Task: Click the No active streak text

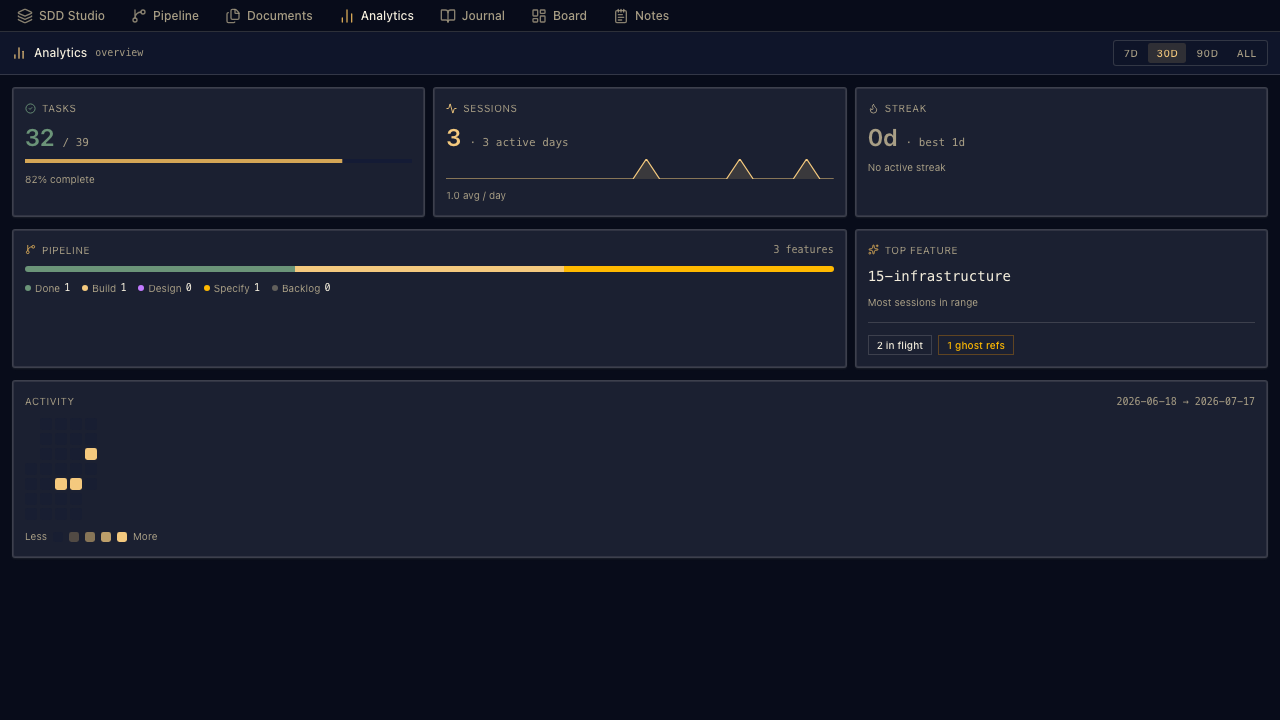Action: click(906, 168)
